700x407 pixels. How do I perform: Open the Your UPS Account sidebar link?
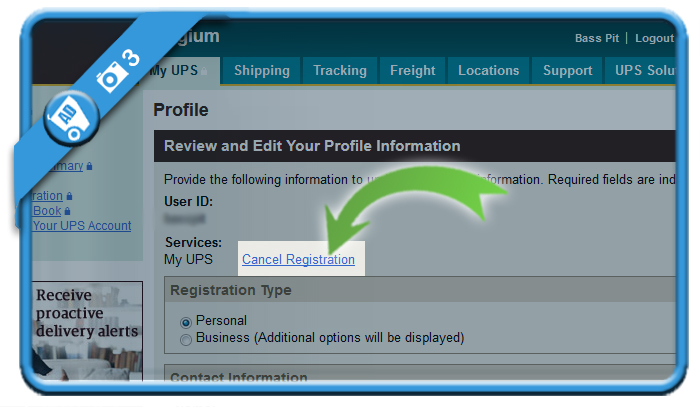pos(82,226)
